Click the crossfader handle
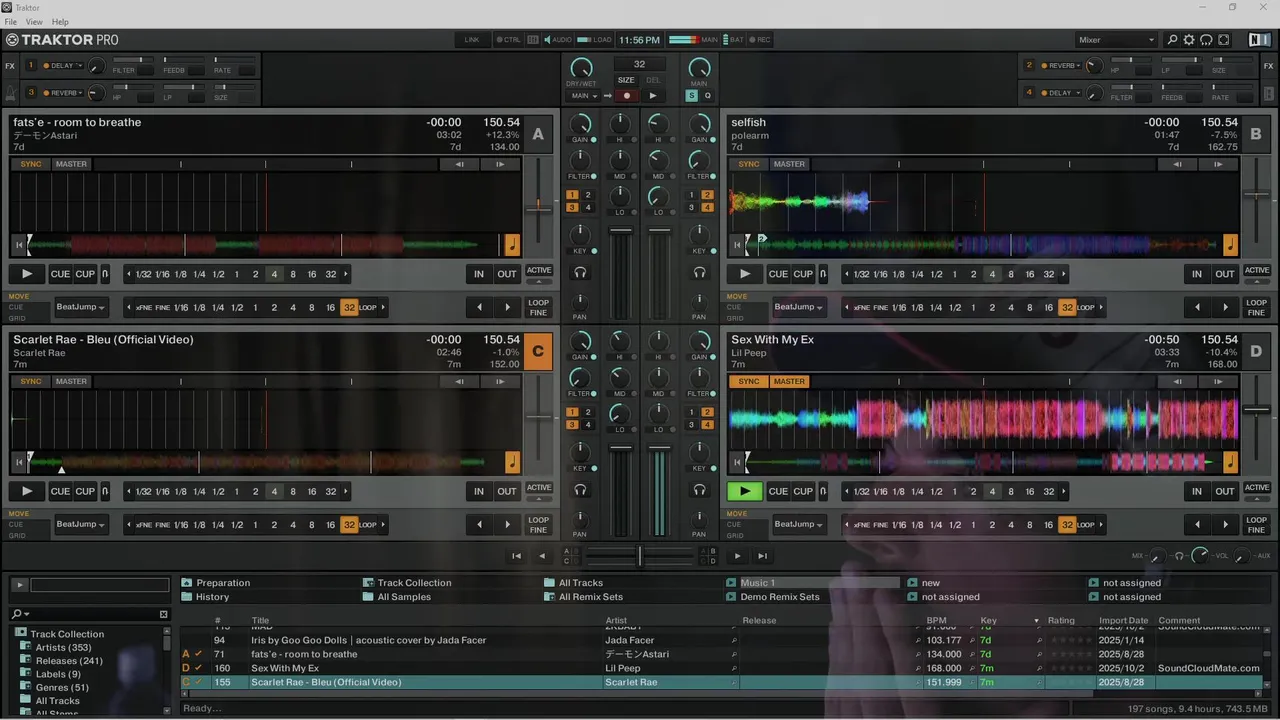 click(640, 556)
